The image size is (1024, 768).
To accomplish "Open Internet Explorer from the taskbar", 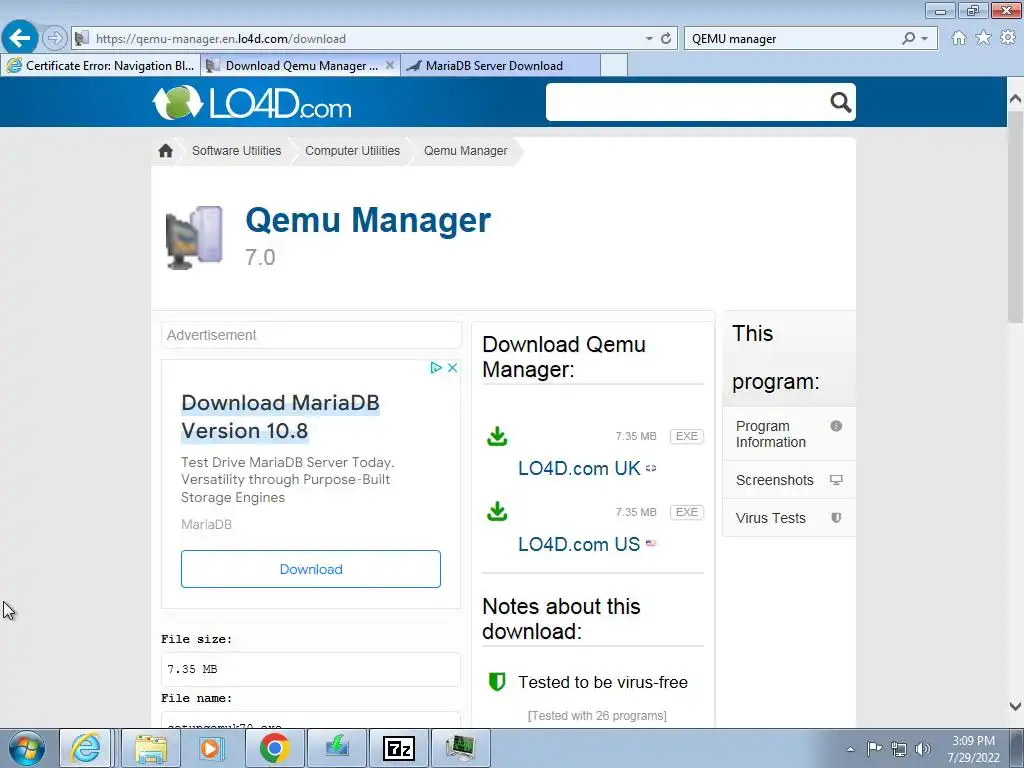I will coord(86,748).
